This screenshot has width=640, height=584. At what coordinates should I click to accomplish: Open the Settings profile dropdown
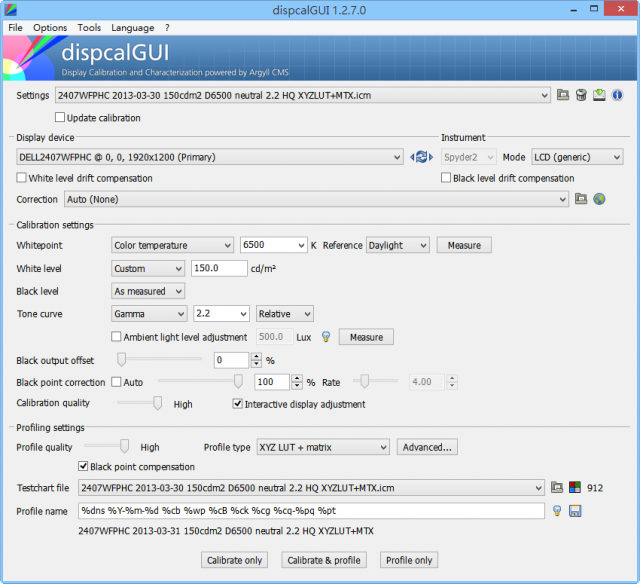tap(303, 95)
